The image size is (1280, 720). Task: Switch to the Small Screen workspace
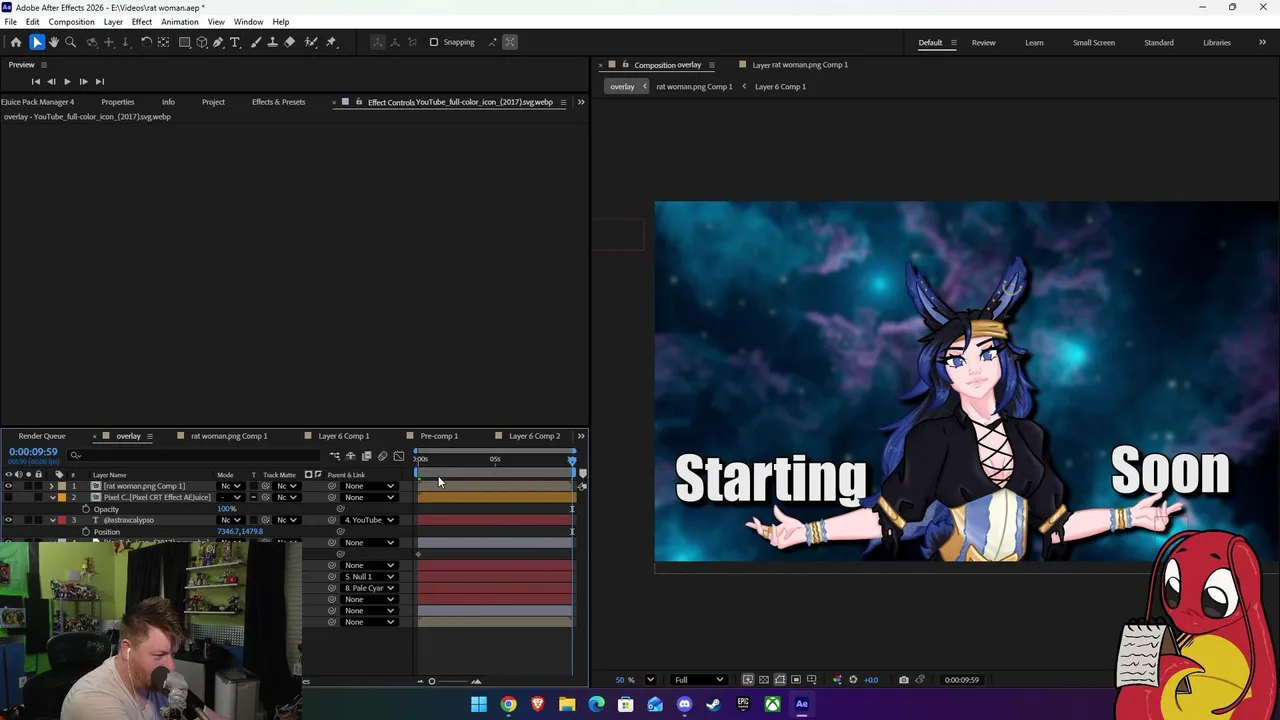pos(1093,43)
